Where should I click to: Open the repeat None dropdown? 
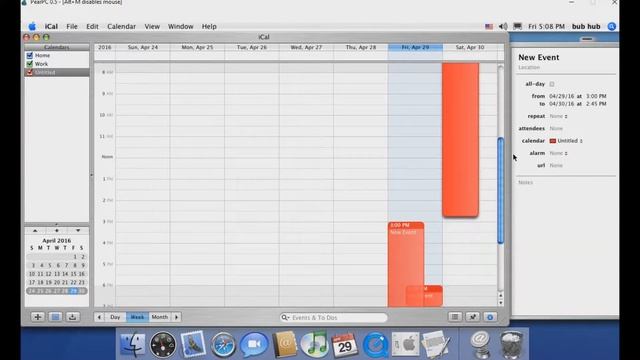pos(558,116)
